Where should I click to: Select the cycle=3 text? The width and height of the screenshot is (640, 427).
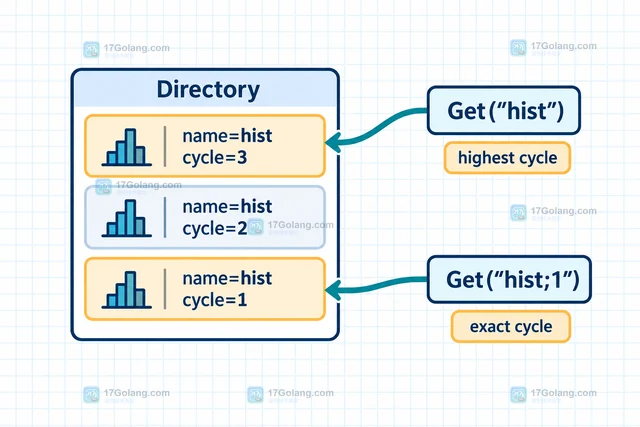[215, 158]
